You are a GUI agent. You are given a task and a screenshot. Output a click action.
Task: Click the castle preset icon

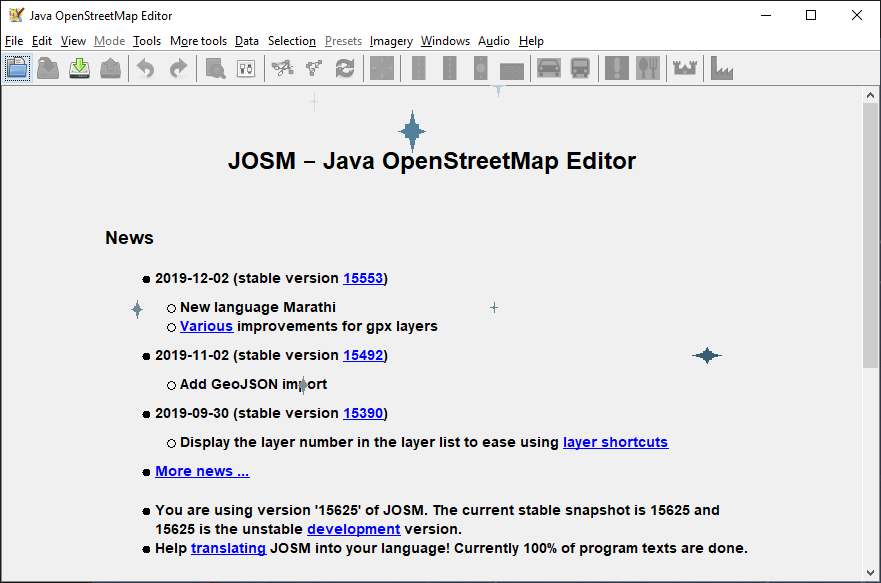tap(685, 69)
